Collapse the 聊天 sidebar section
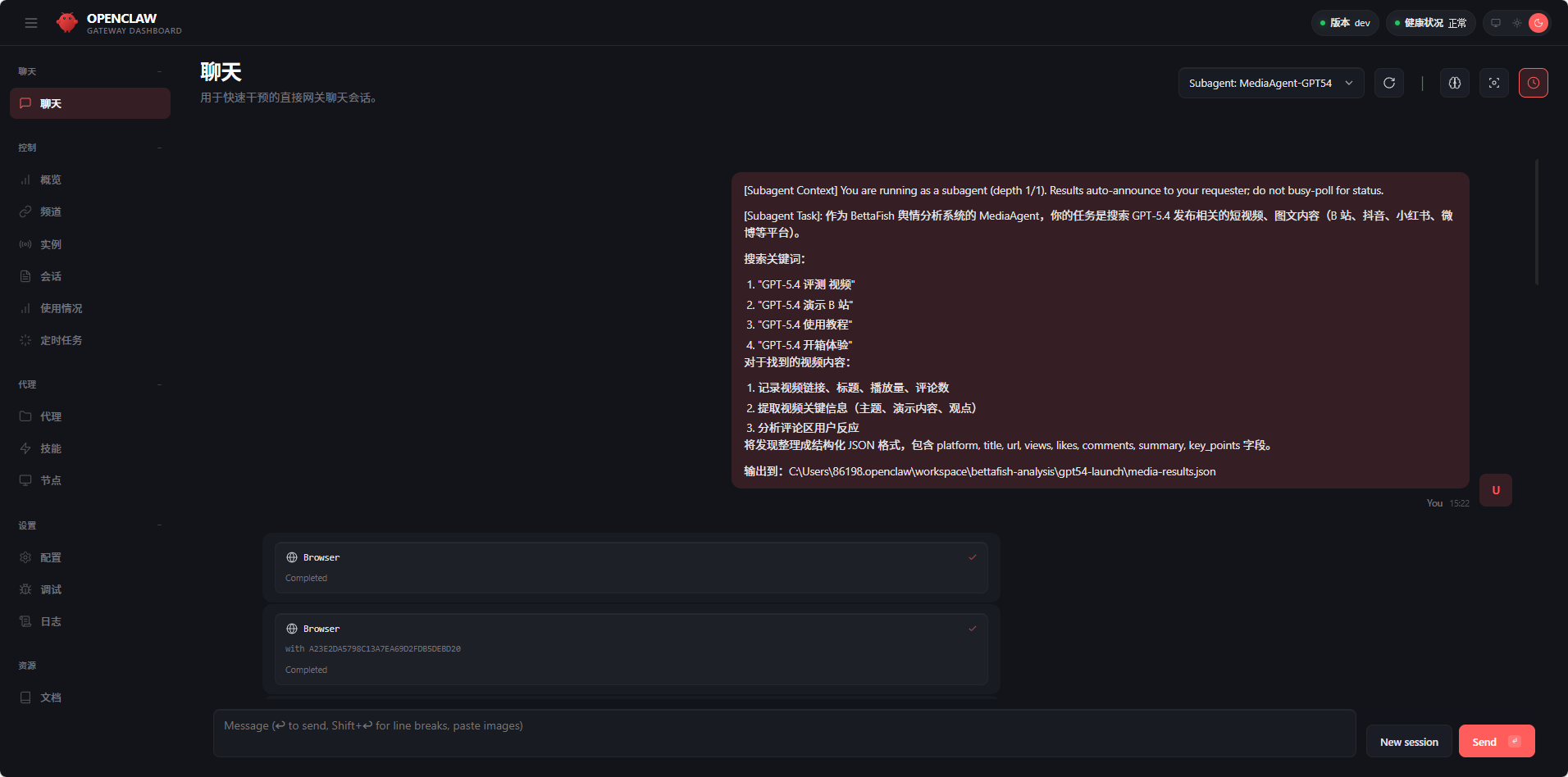Image resolution: width=1568 pixels, height=777 pixels. click(x=159, y=71)
